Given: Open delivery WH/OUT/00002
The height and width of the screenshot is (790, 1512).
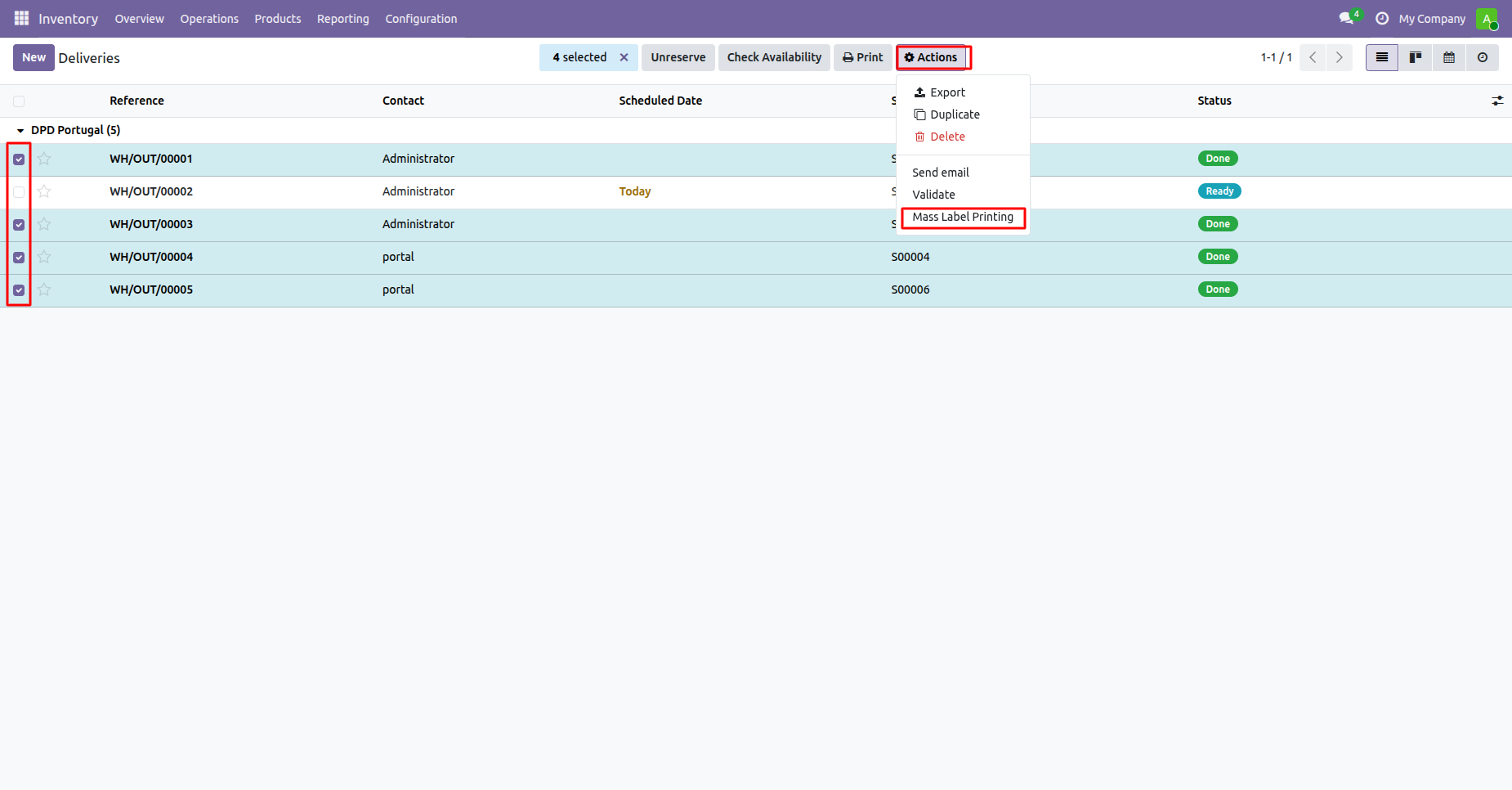Looking at the screenshot, I should (151, 191).
